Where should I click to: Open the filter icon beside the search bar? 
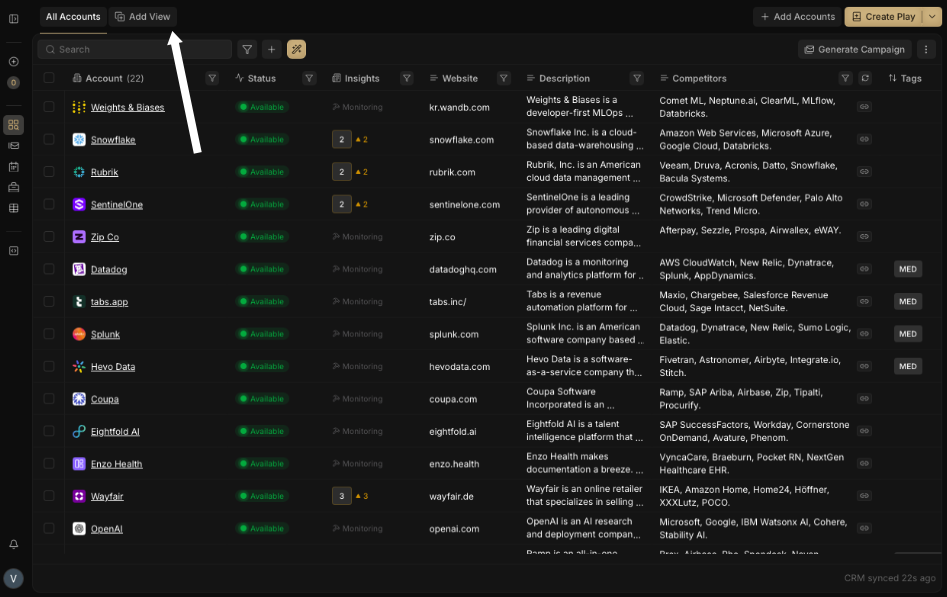tap(247, 49)
